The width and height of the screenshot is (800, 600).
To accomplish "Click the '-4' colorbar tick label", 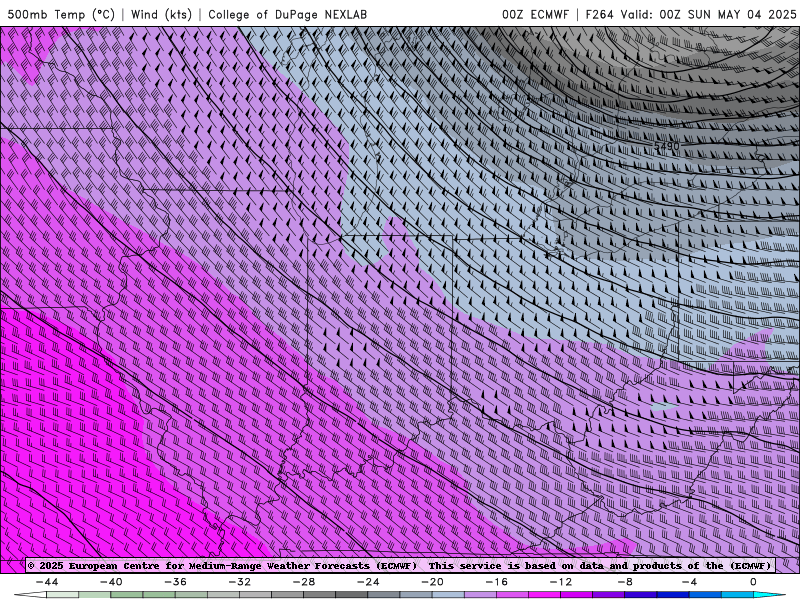I will [x=689, y=582].
